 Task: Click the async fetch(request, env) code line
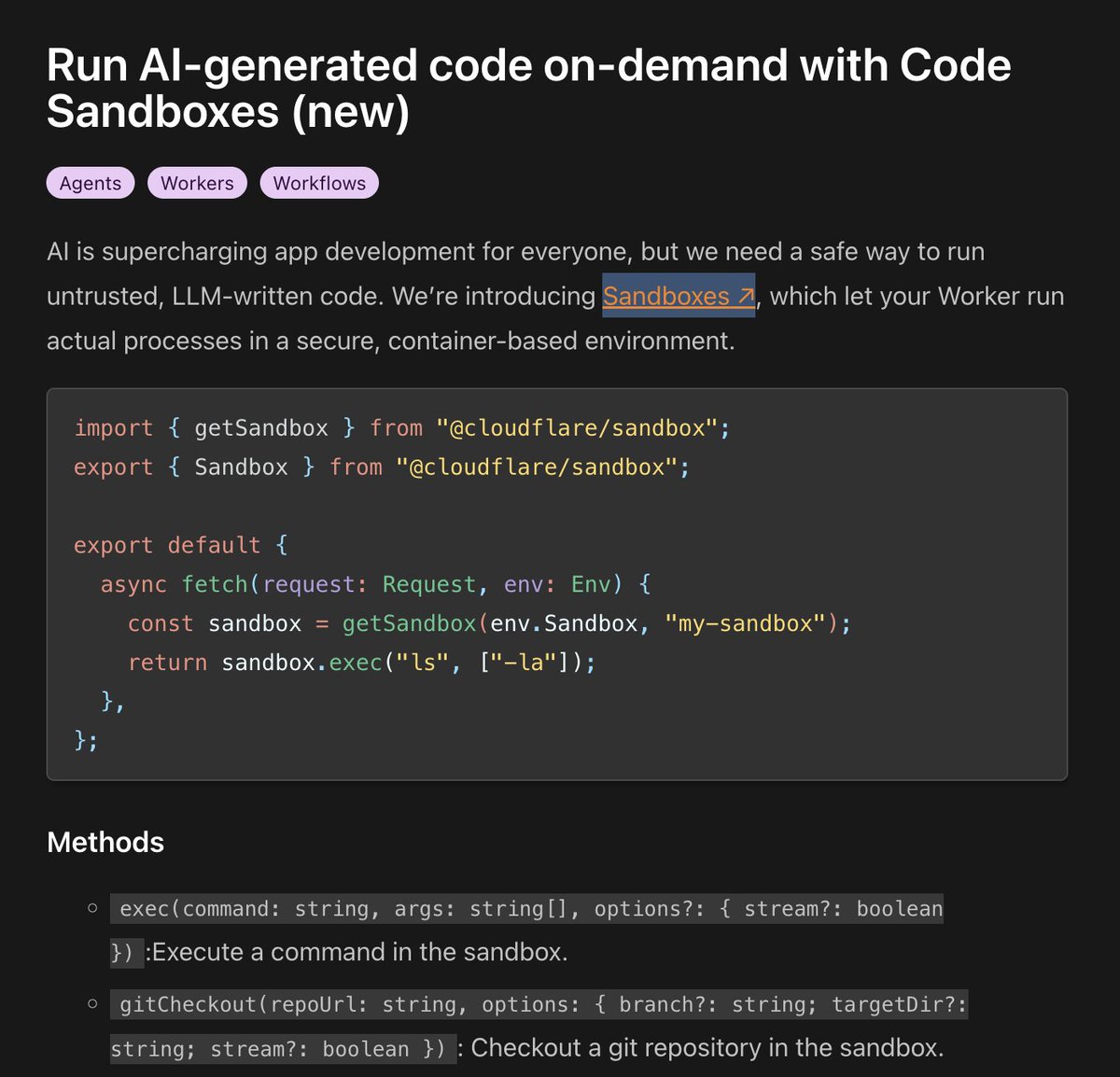375,584
